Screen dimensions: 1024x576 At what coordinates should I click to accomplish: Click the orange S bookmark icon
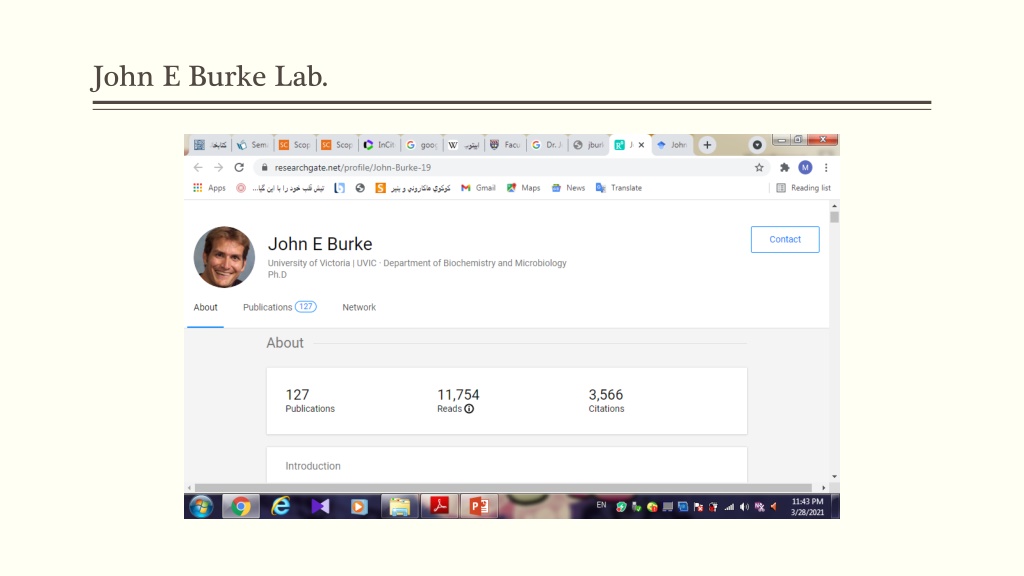[x=380, y=188]
